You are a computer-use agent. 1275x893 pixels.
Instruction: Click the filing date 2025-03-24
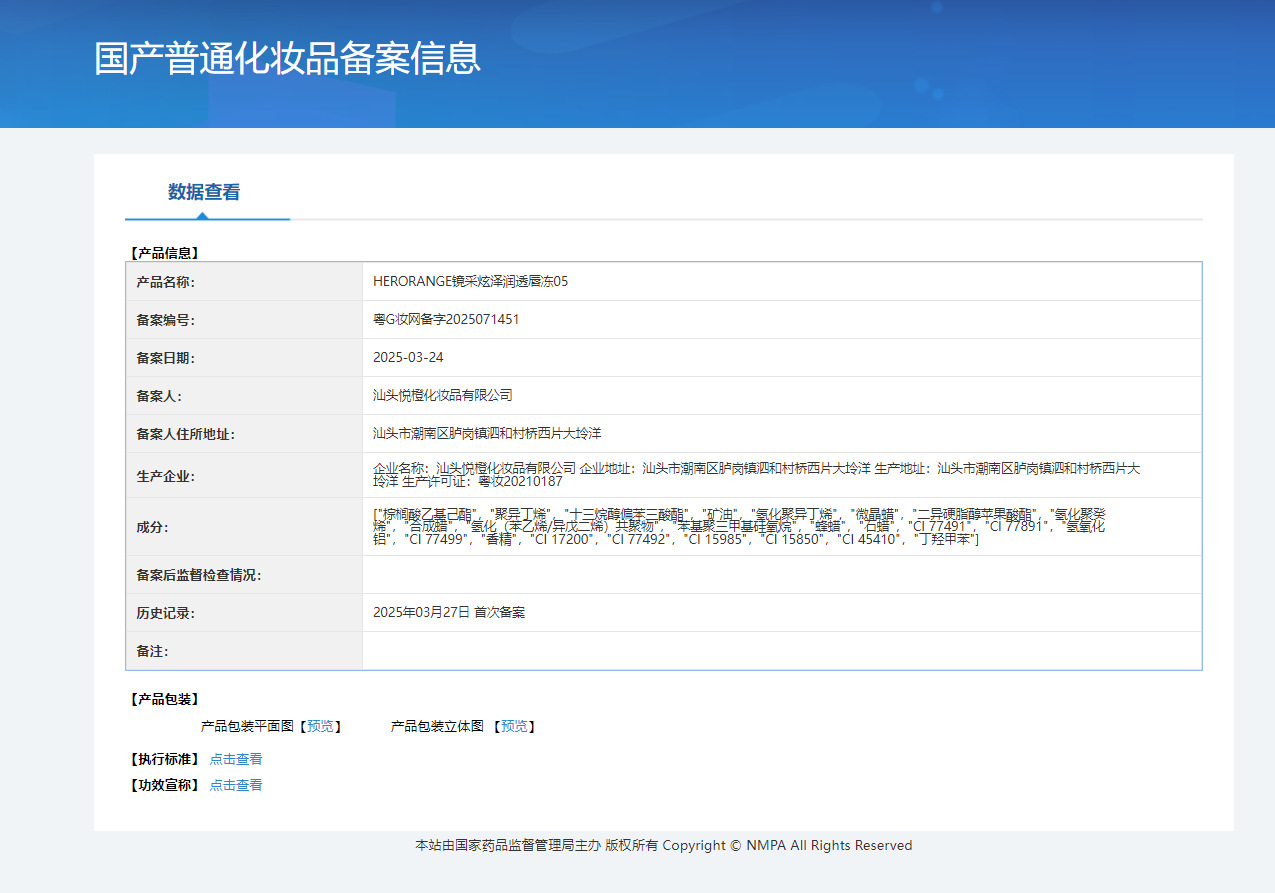coord(408,358)
